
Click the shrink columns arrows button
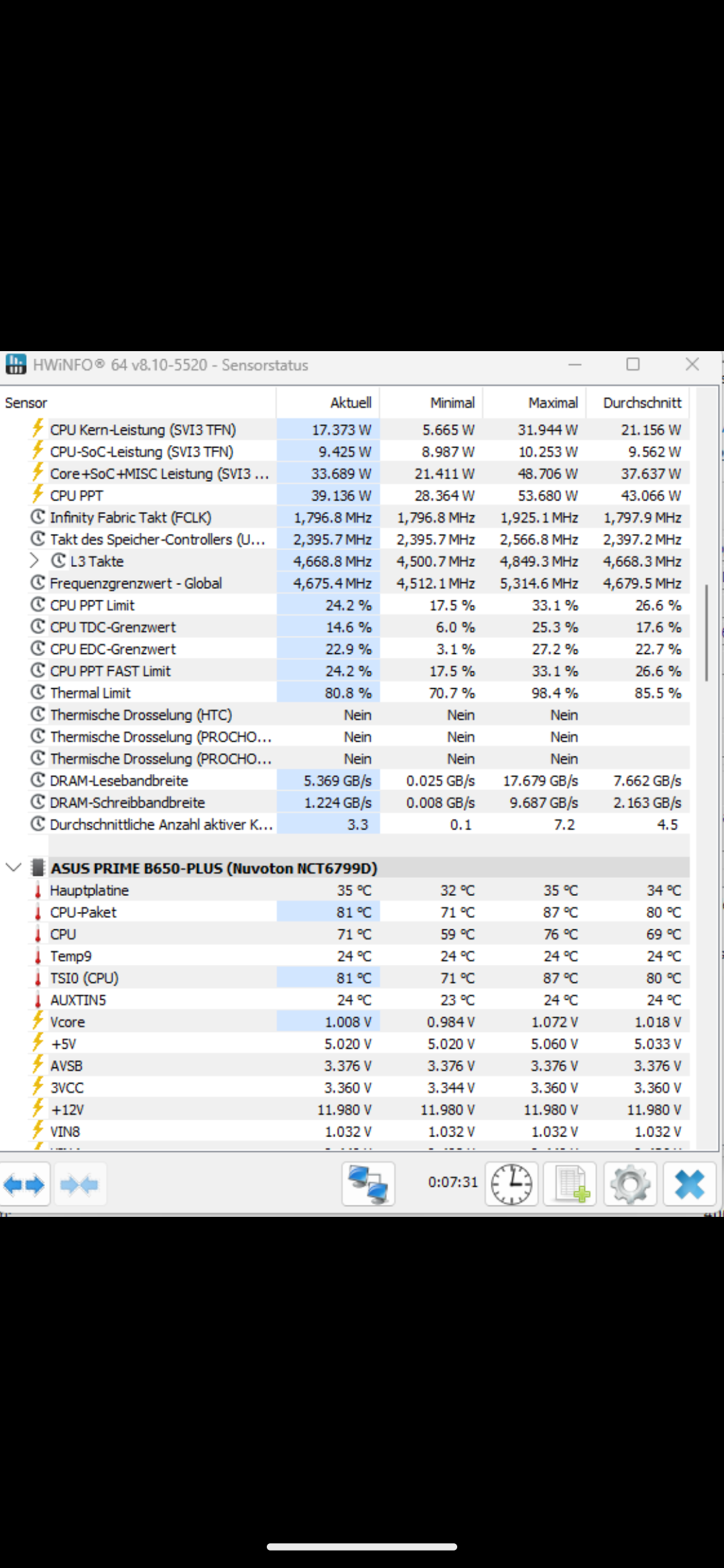[x=79, y=1185]
